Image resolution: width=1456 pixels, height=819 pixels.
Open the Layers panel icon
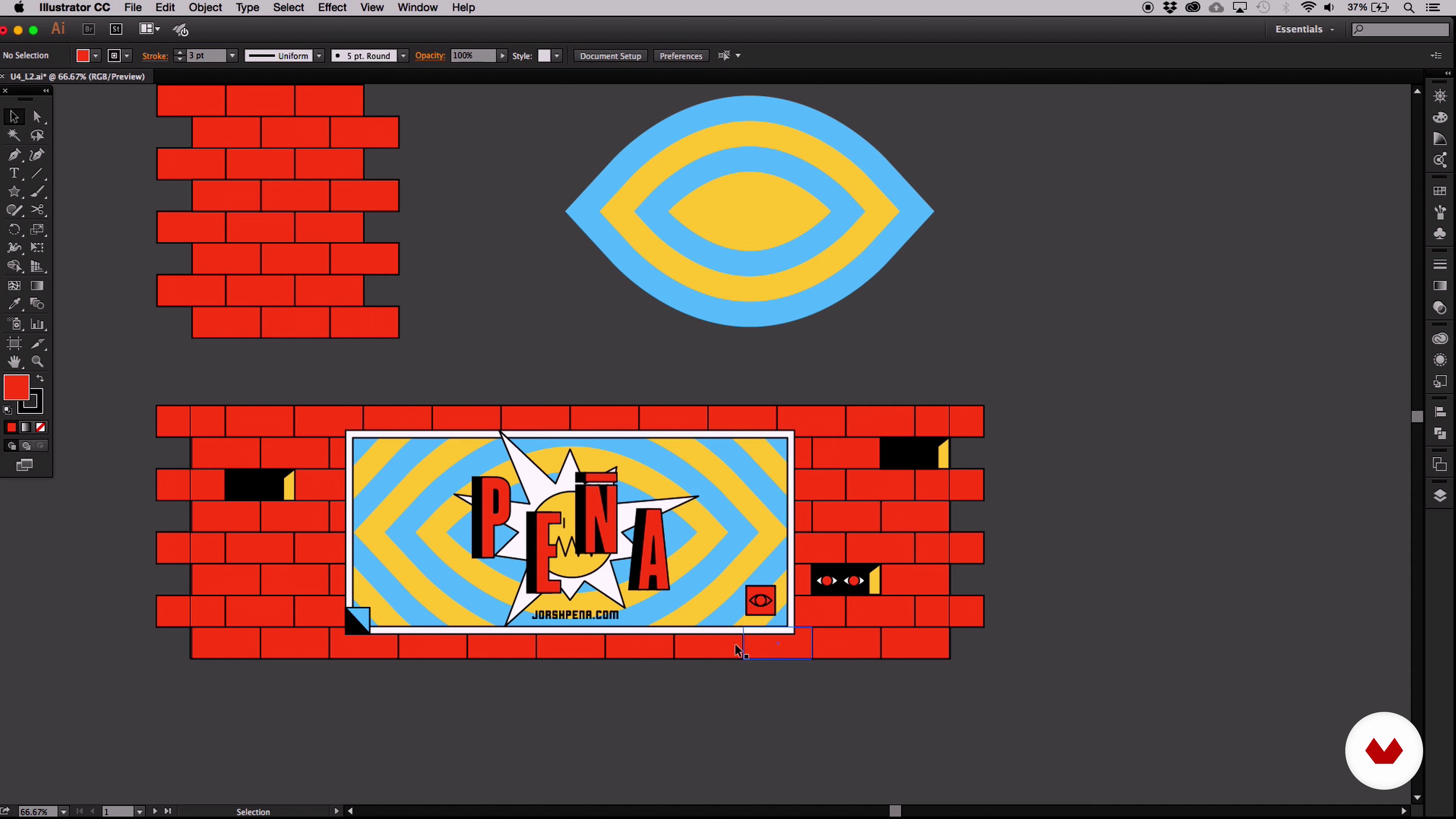[x=1440, y=496]
